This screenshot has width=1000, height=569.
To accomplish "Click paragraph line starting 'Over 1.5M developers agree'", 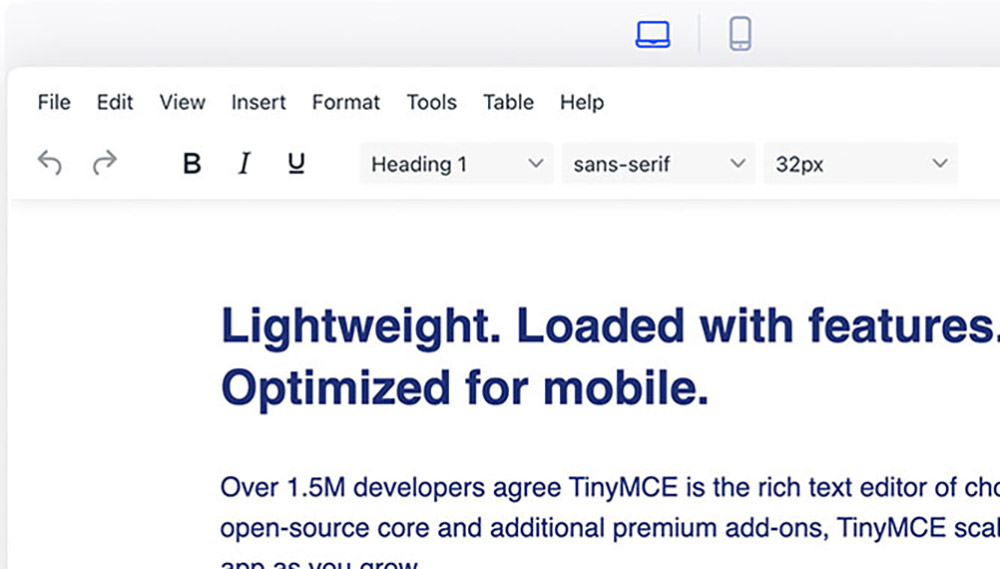I will [x=610, y=488].
